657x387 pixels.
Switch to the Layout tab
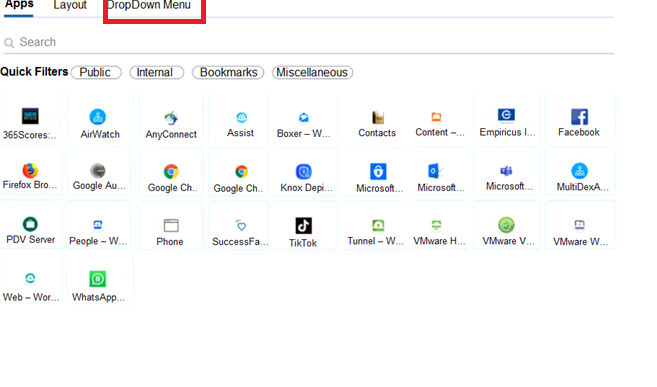pyautogui.click(x=70, y=5)
